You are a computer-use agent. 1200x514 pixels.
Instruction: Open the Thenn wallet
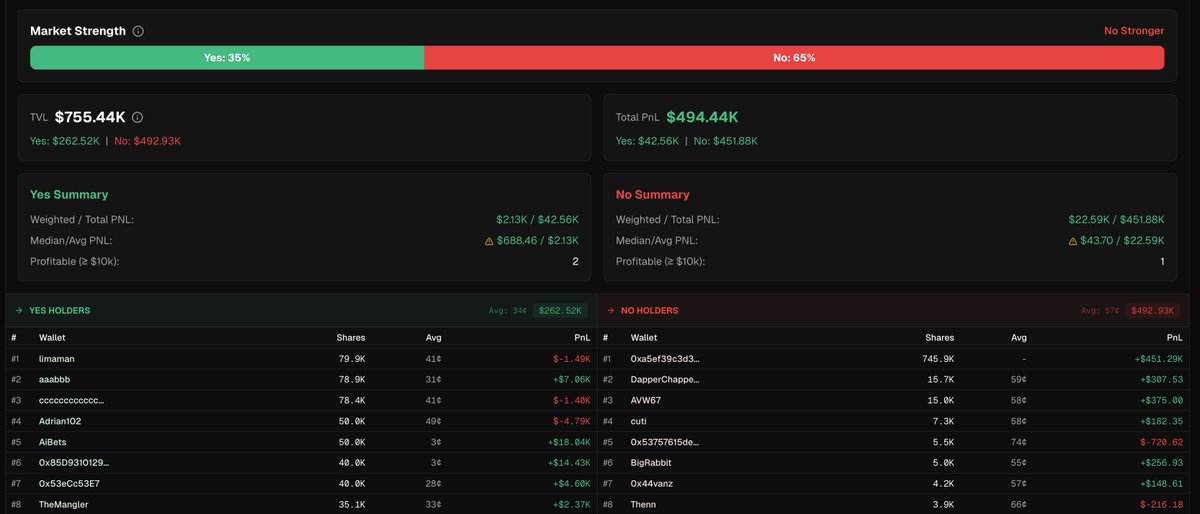[x=643, y=504]
